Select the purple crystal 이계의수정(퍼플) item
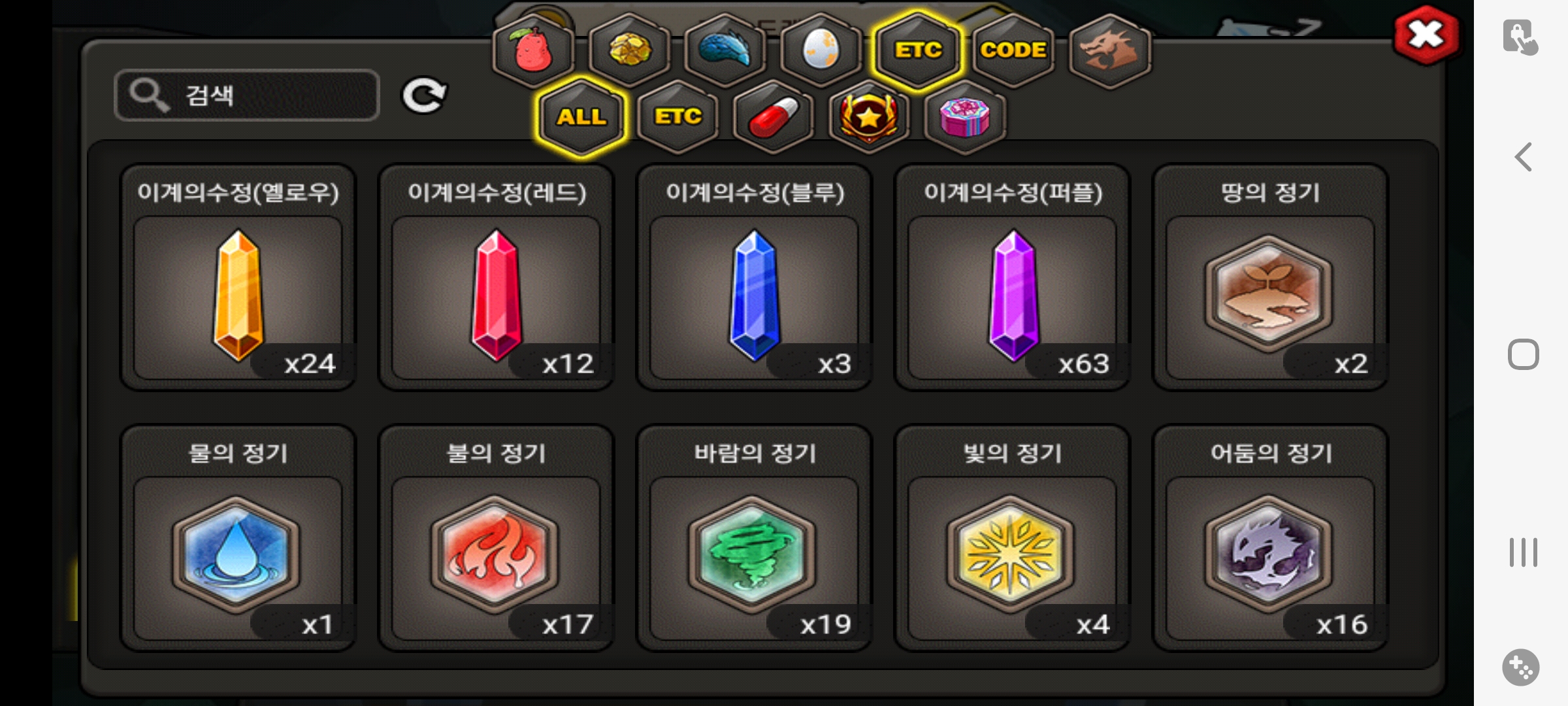 pos(1013,277)
